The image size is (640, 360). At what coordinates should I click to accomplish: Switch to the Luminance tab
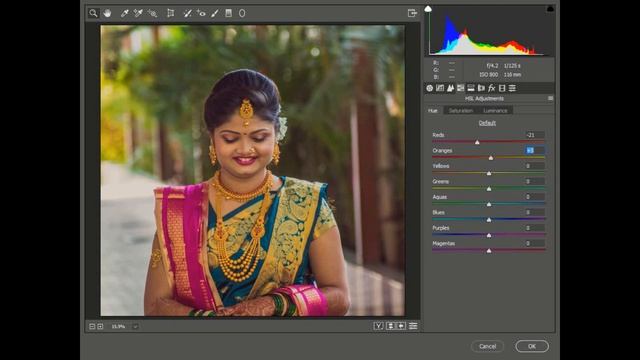pos(495,111)
